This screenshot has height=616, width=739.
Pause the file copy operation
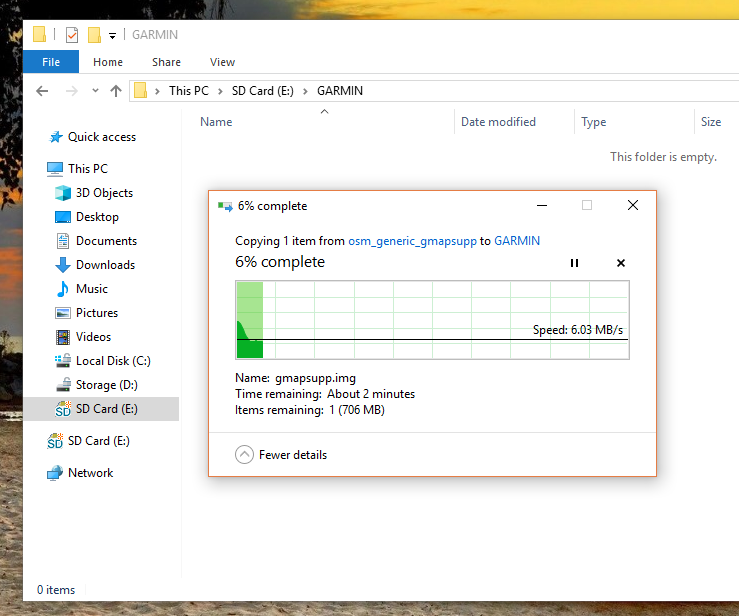[574, 263]
